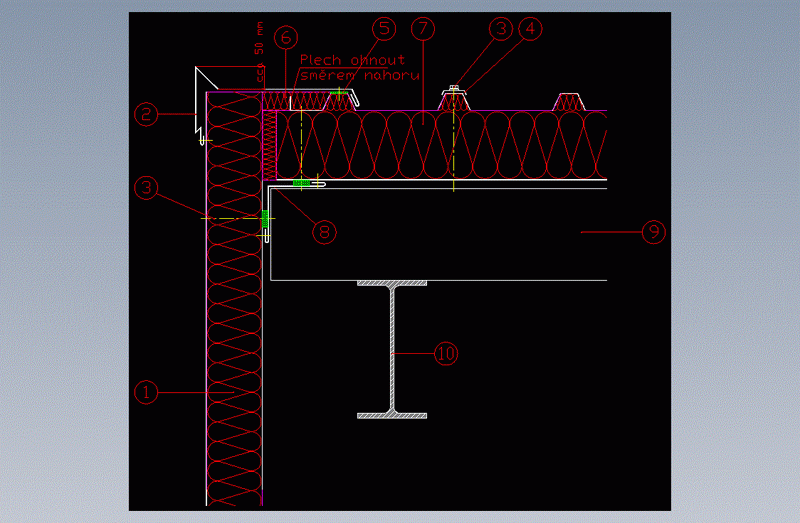Select the 'Plech ohnout směrem nahoru' text
Viewport: 800px width, 523px height.
[358, 68]
